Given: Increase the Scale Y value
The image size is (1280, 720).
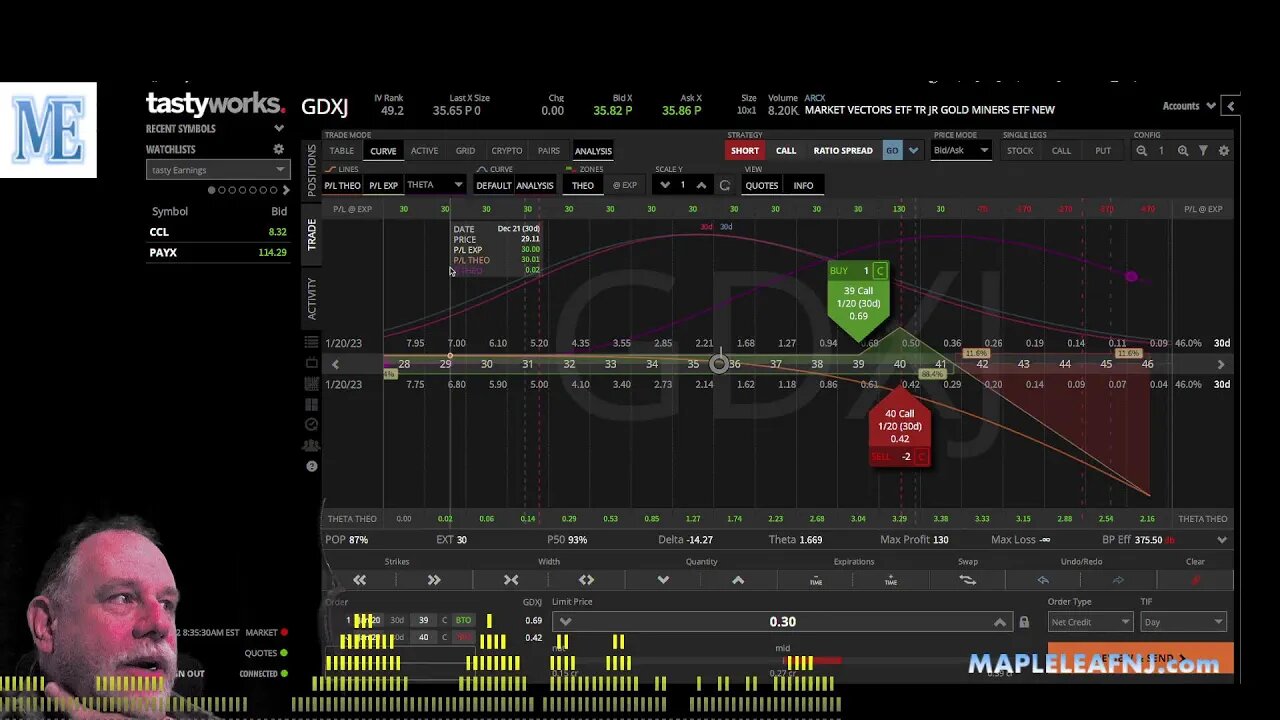Looking at the screenshot, I should click(701, 185).
